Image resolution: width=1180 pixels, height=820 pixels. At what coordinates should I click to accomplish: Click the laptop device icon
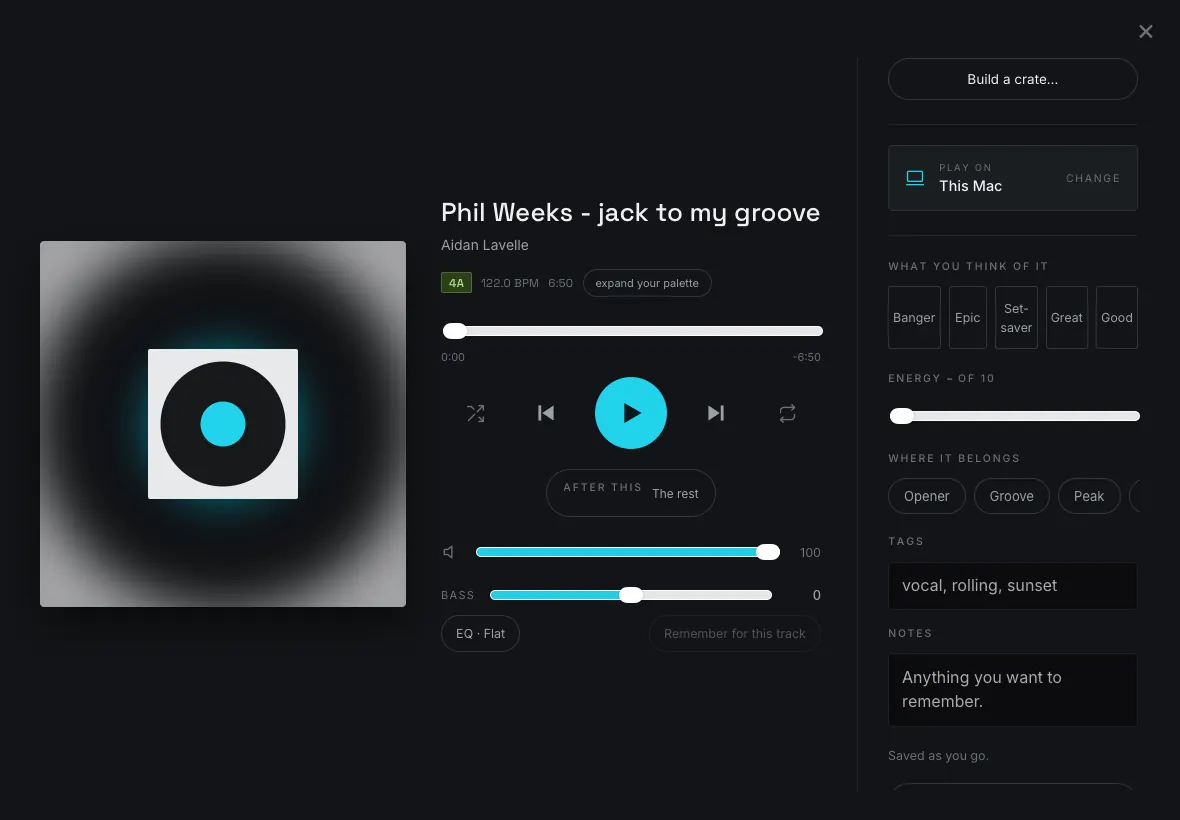point(915,178)
